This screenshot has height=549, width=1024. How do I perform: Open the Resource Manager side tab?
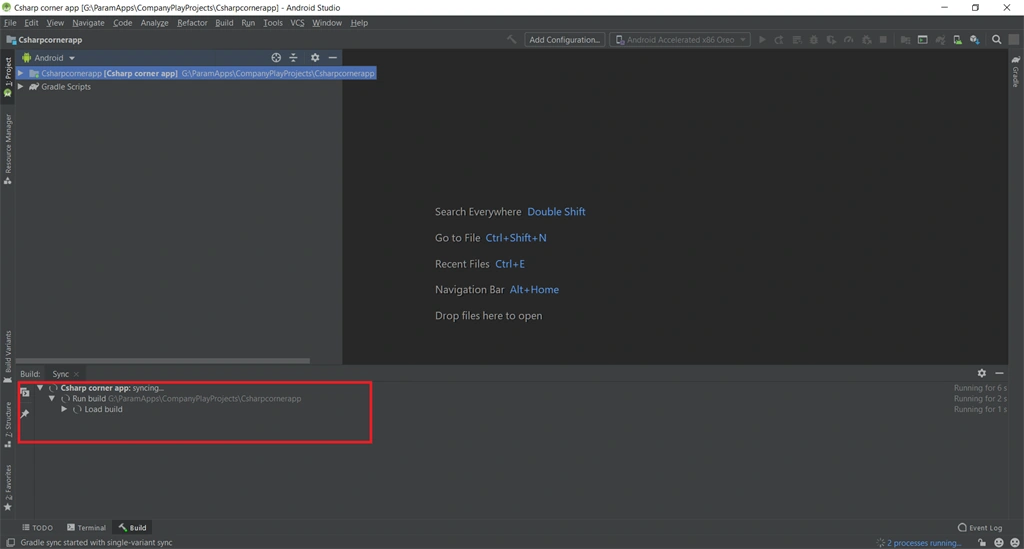click(8, 149)
